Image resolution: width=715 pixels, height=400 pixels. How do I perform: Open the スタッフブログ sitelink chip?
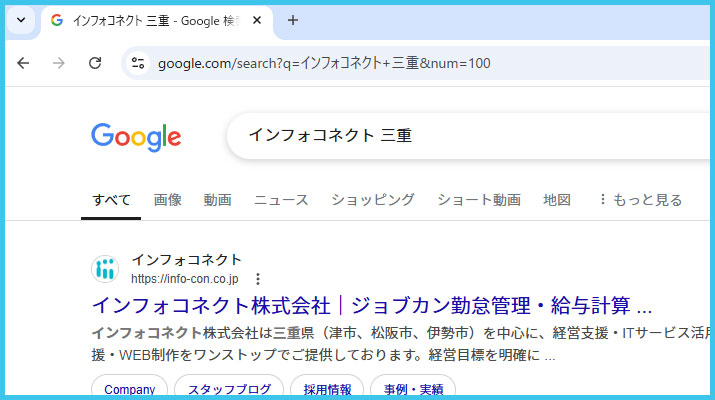(x=229, y=387)
